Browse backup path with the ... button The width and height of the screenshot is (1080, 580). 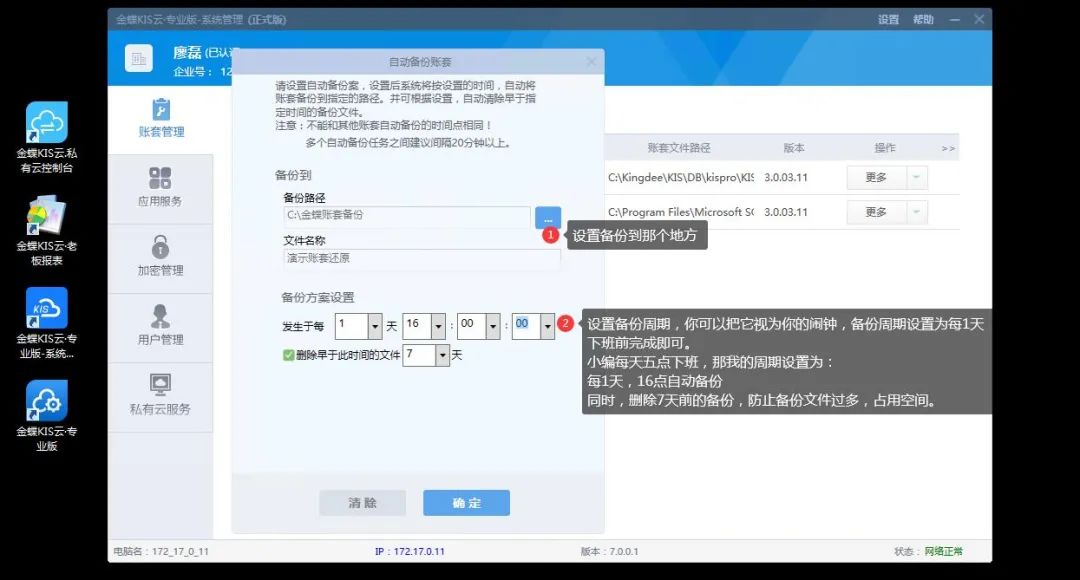pyautogui.click(x=548, y=218)
